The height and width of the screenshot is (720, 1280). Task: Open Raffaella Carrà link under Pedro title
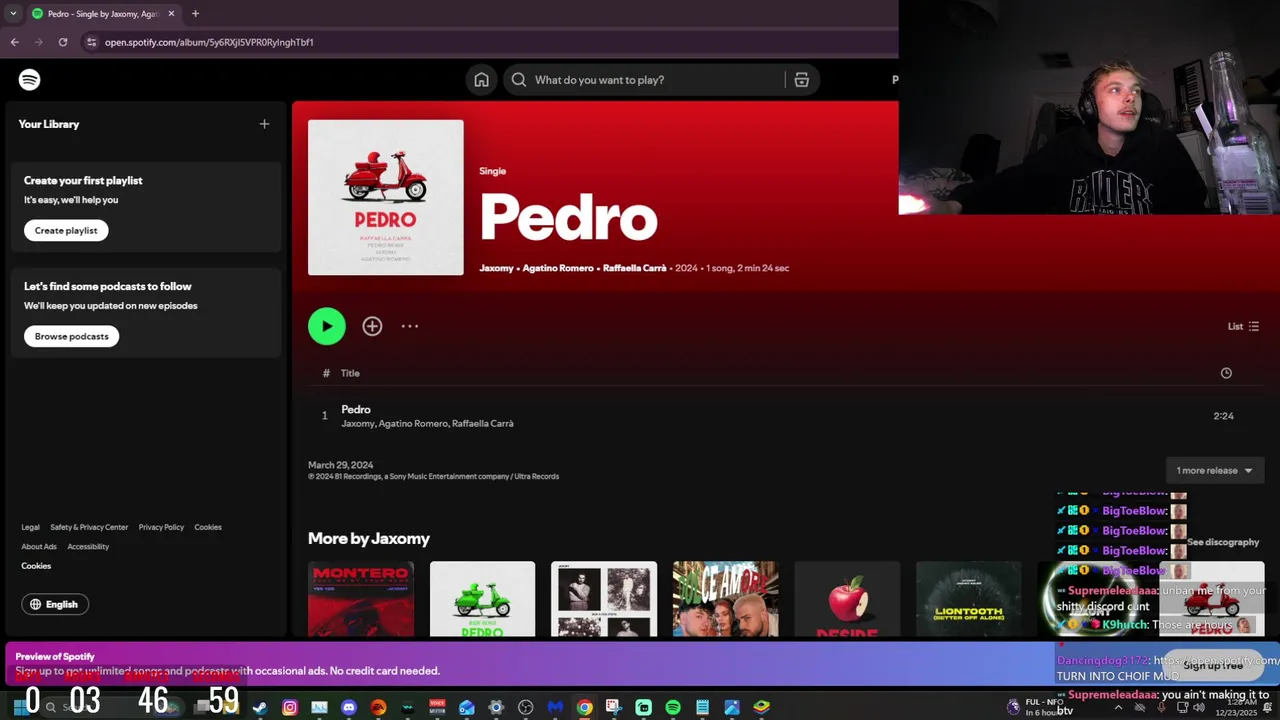tap(636, 268)
